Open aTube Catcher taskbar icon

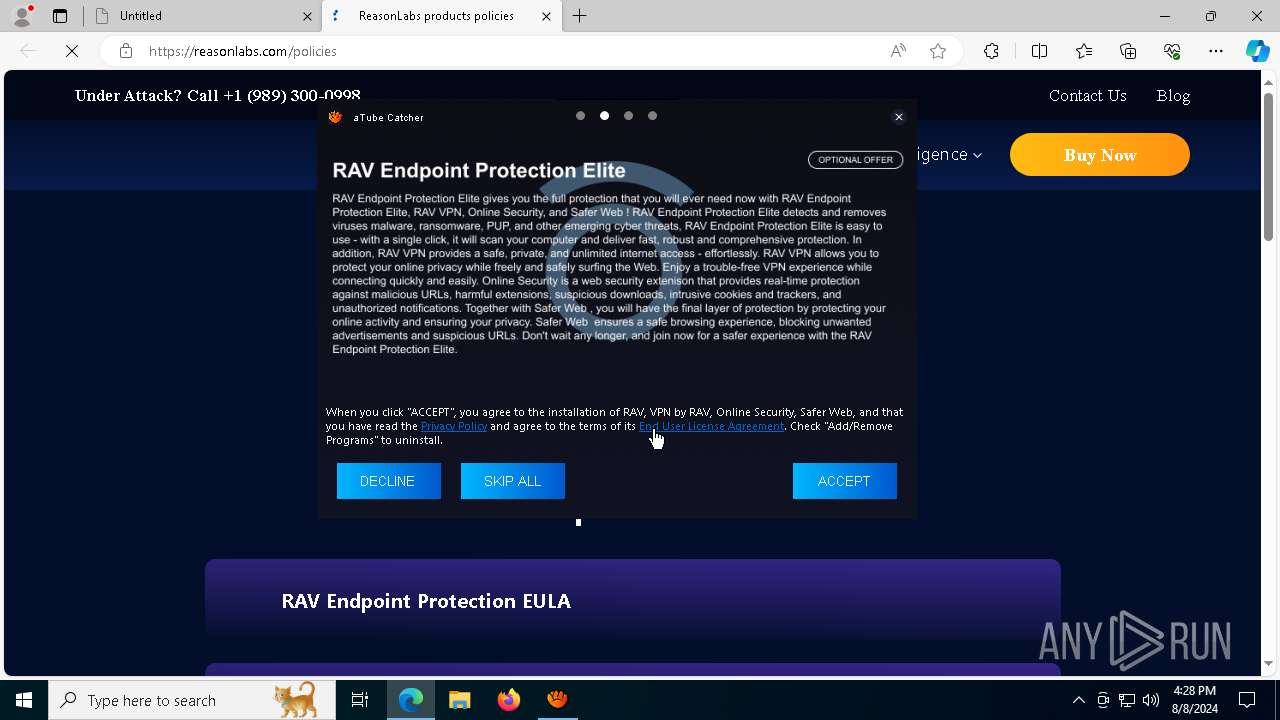(558, 700)
